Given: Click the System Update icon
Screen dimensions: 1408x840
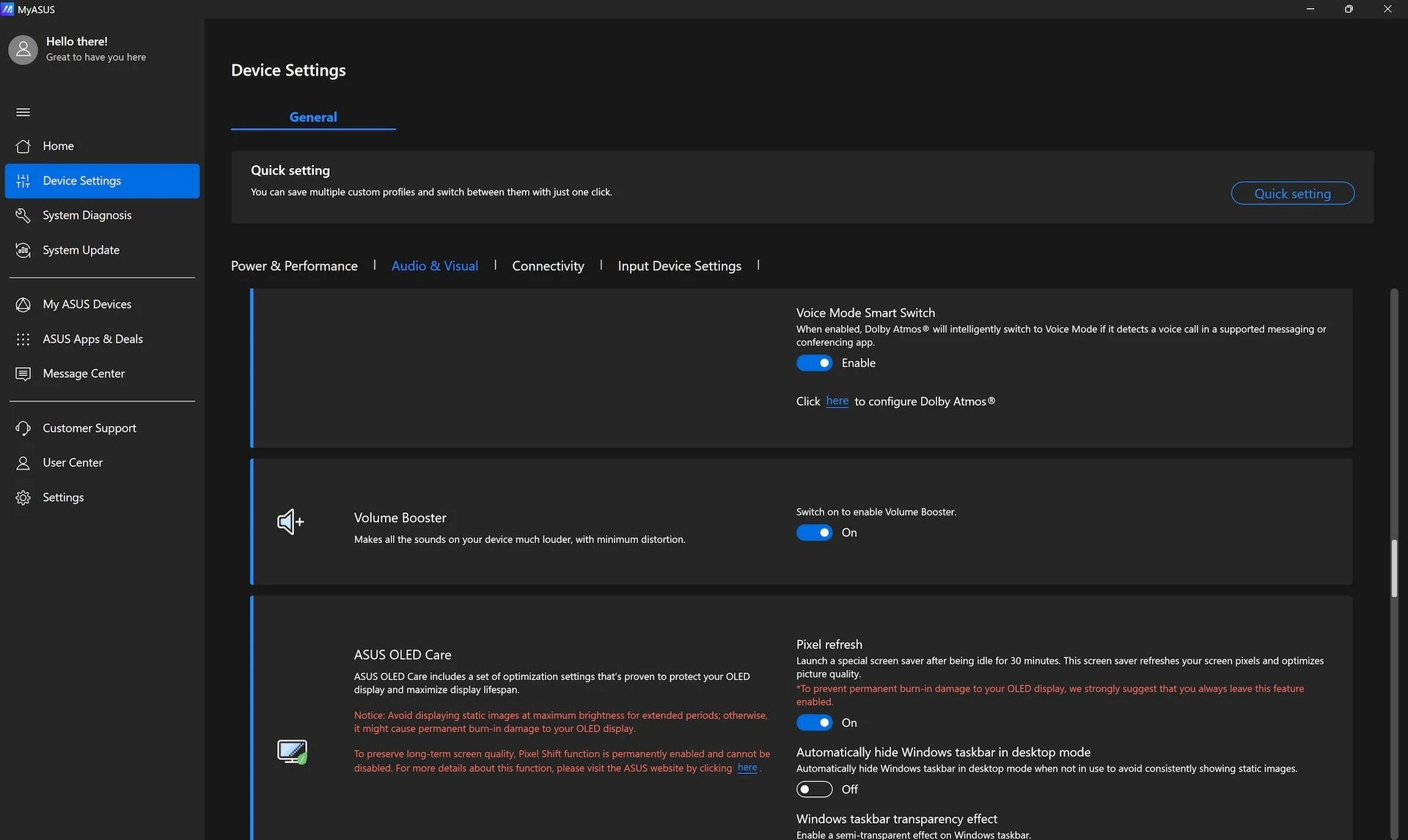Looking at the screenshot, I should pyautogui.click(x=23, y=250).
